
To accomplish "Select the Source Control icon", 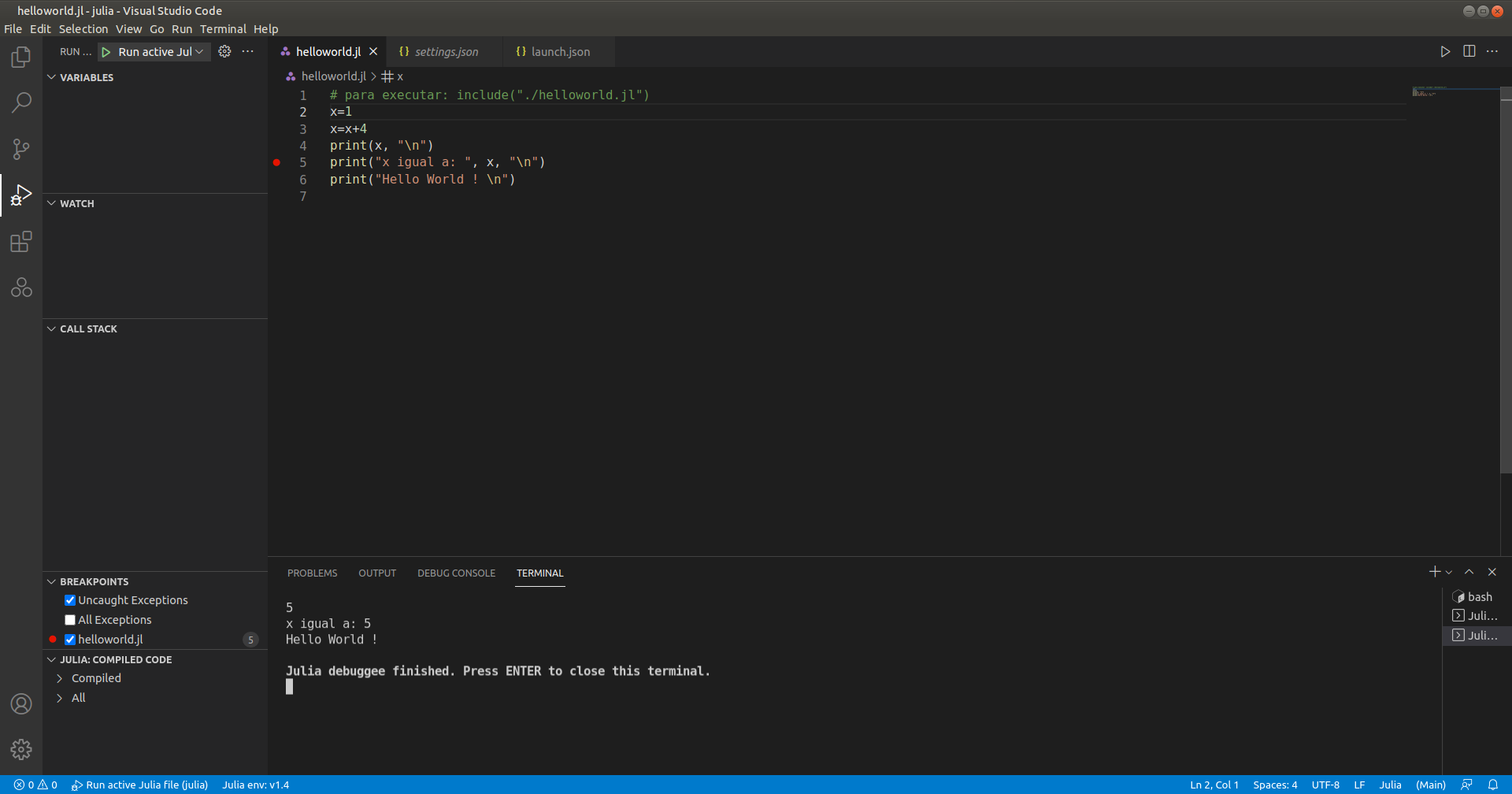I will point(21,149).
